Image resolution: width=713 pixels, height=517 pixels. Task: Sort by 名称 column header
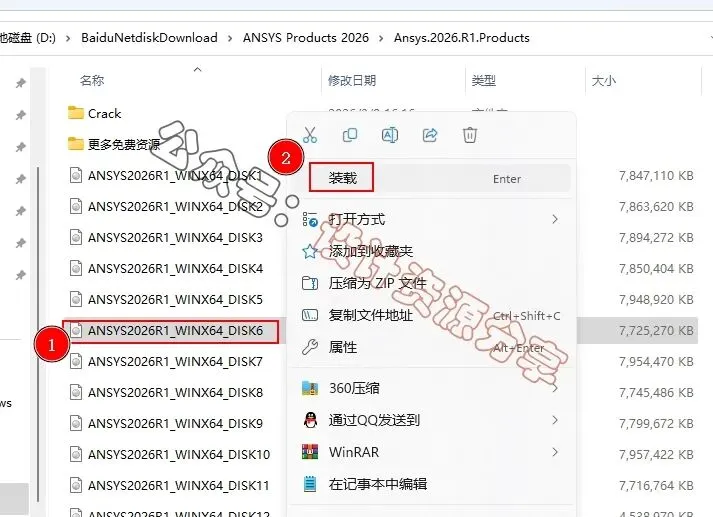tap(92, 81)
